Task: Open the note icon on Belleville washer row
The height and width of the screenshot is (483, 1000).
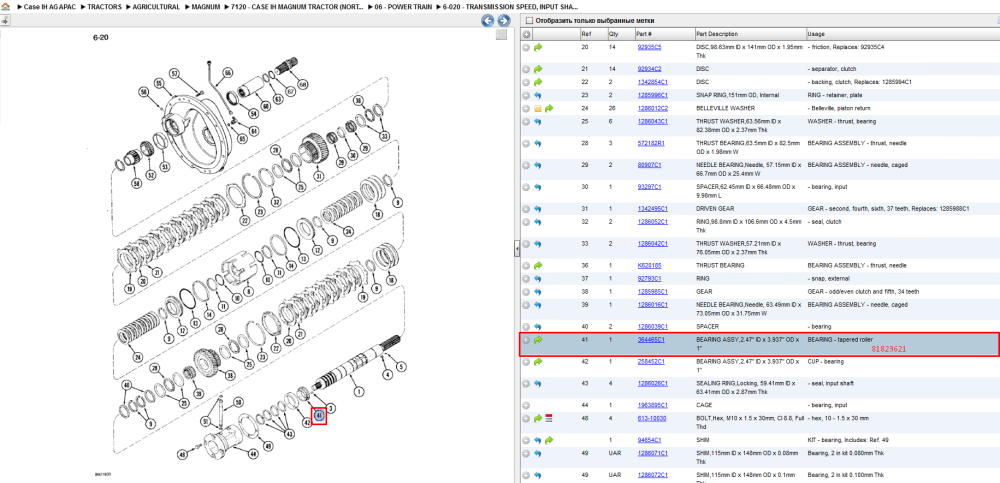Action: (538, 109)
